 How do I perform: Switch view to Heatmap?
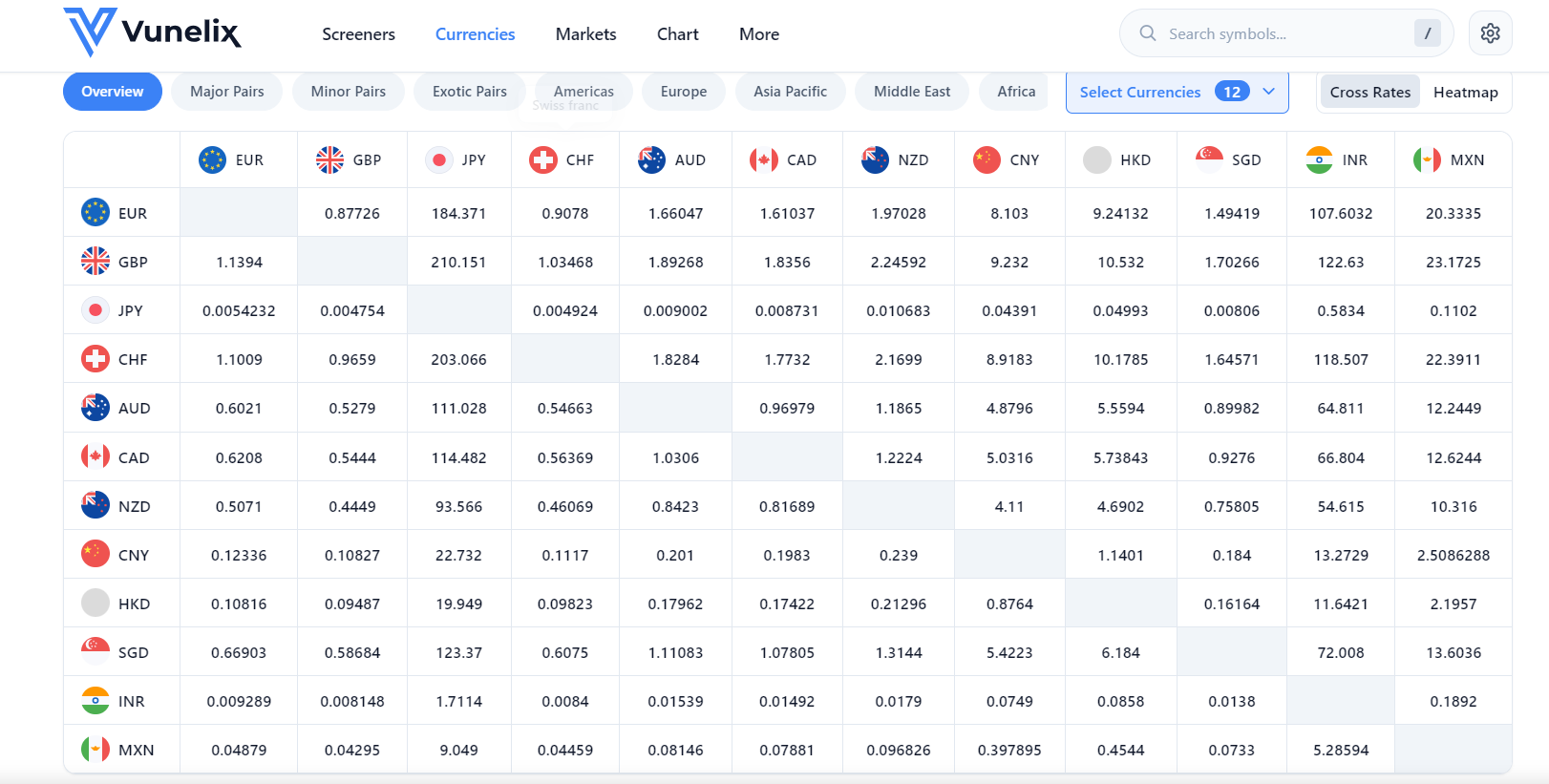[x=1465, y=92]
